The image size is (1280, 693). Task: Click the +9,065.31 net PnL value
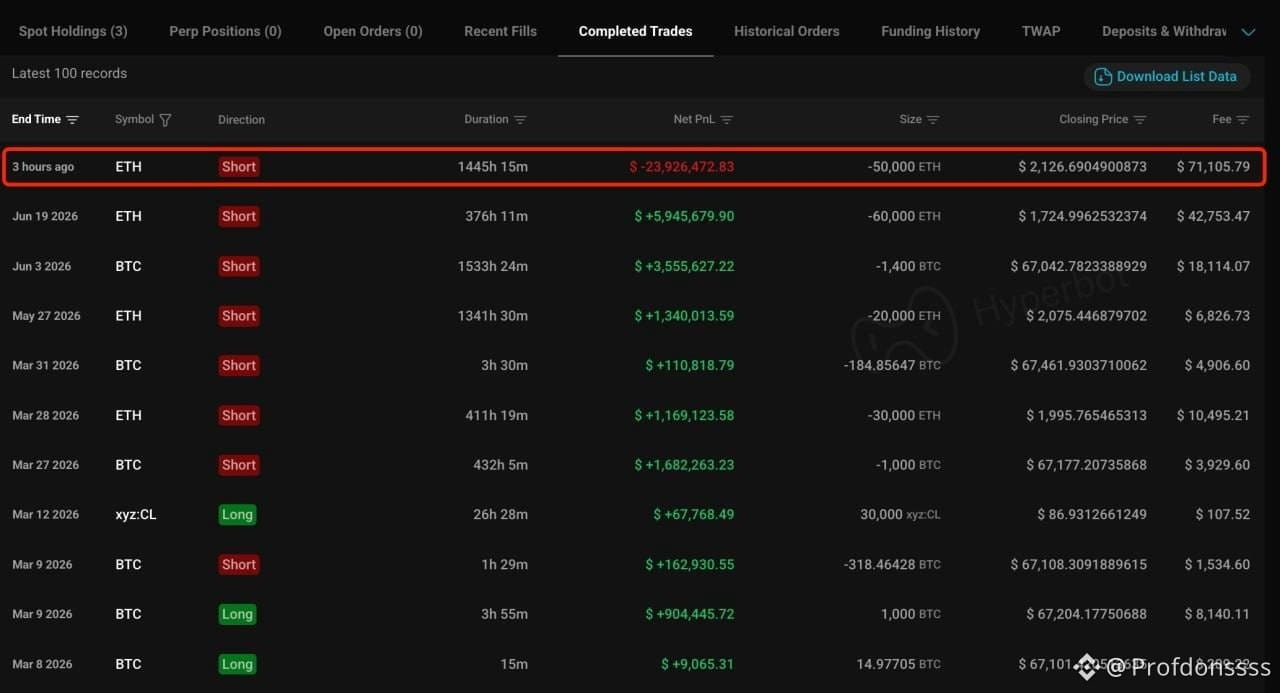tap(698, 664)
